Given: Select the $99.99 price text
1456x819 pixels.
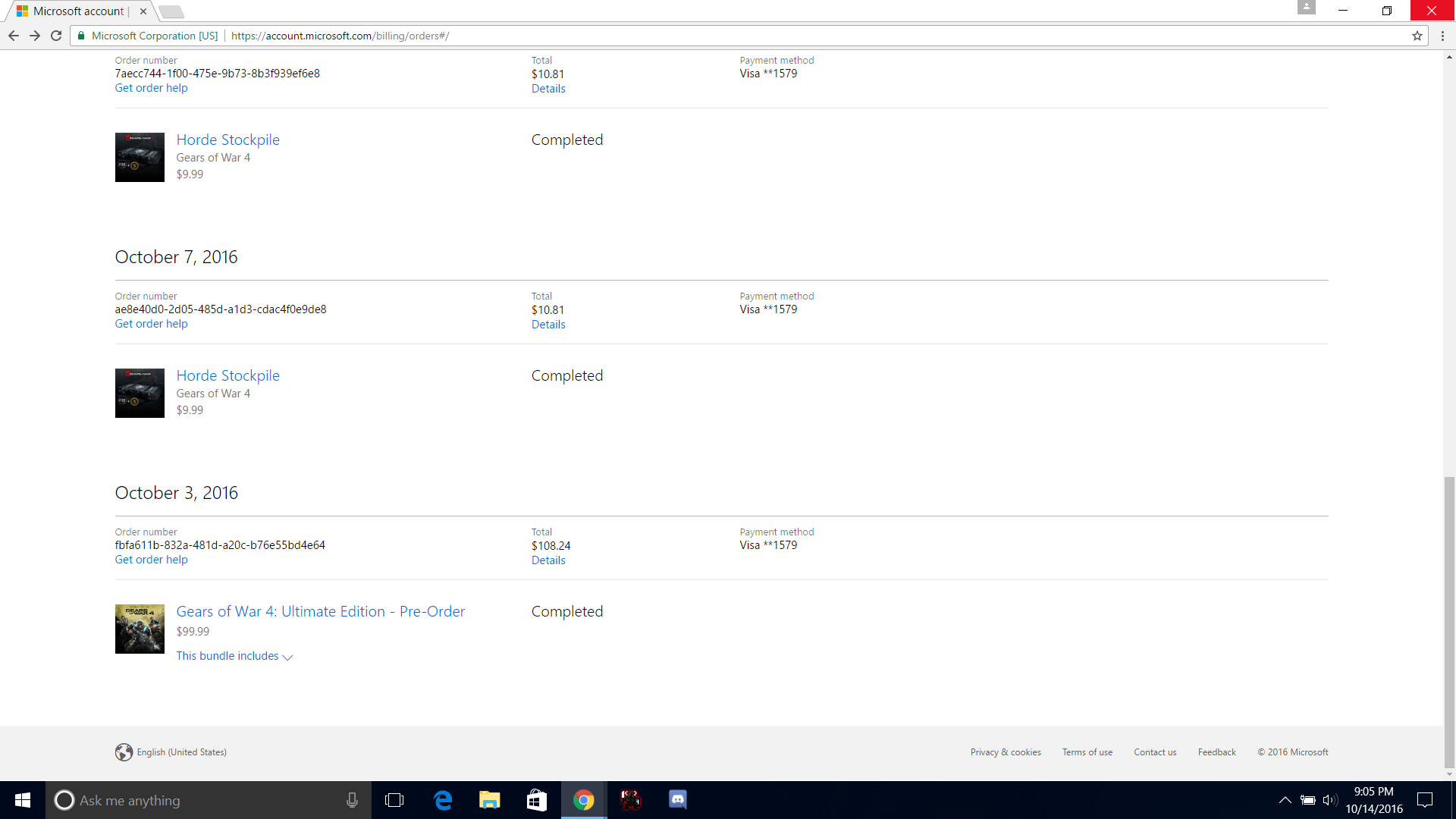Looking at the screenshot, I should coord(193,632).
